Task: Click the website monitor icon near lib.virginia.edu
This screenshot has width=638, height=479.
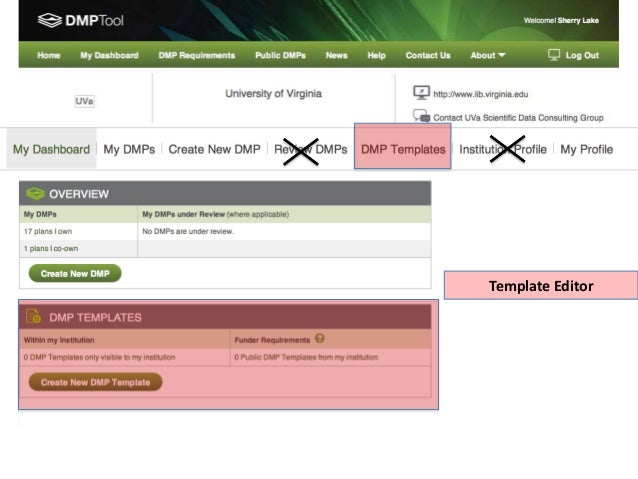Action: click(421, 93)
